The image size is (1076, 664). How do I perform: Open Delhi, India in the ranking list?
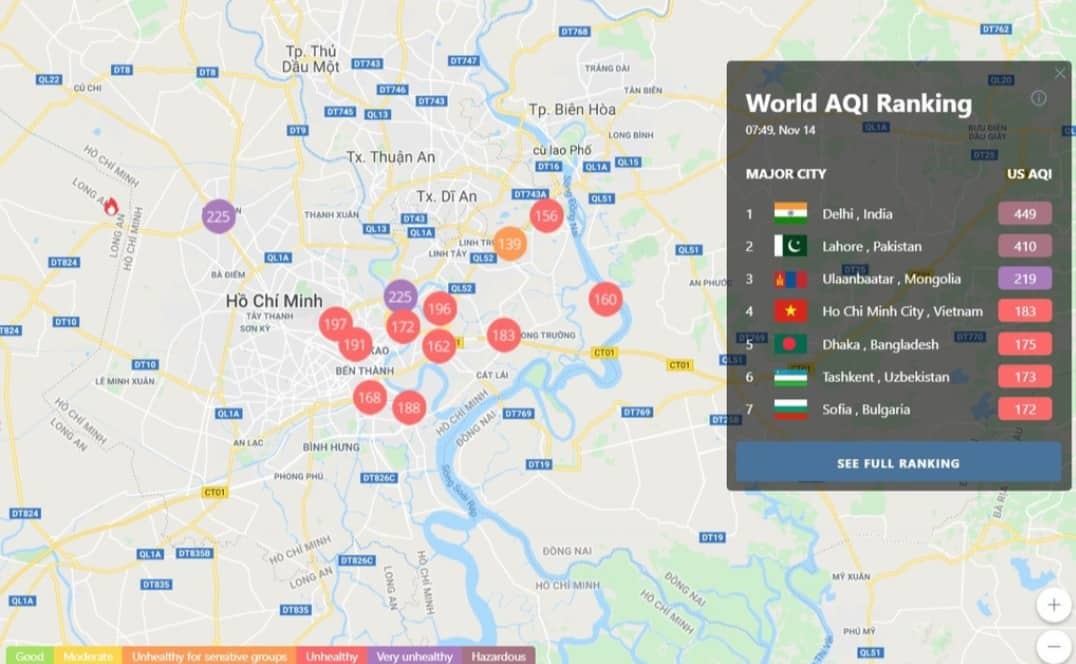(857, 214)
